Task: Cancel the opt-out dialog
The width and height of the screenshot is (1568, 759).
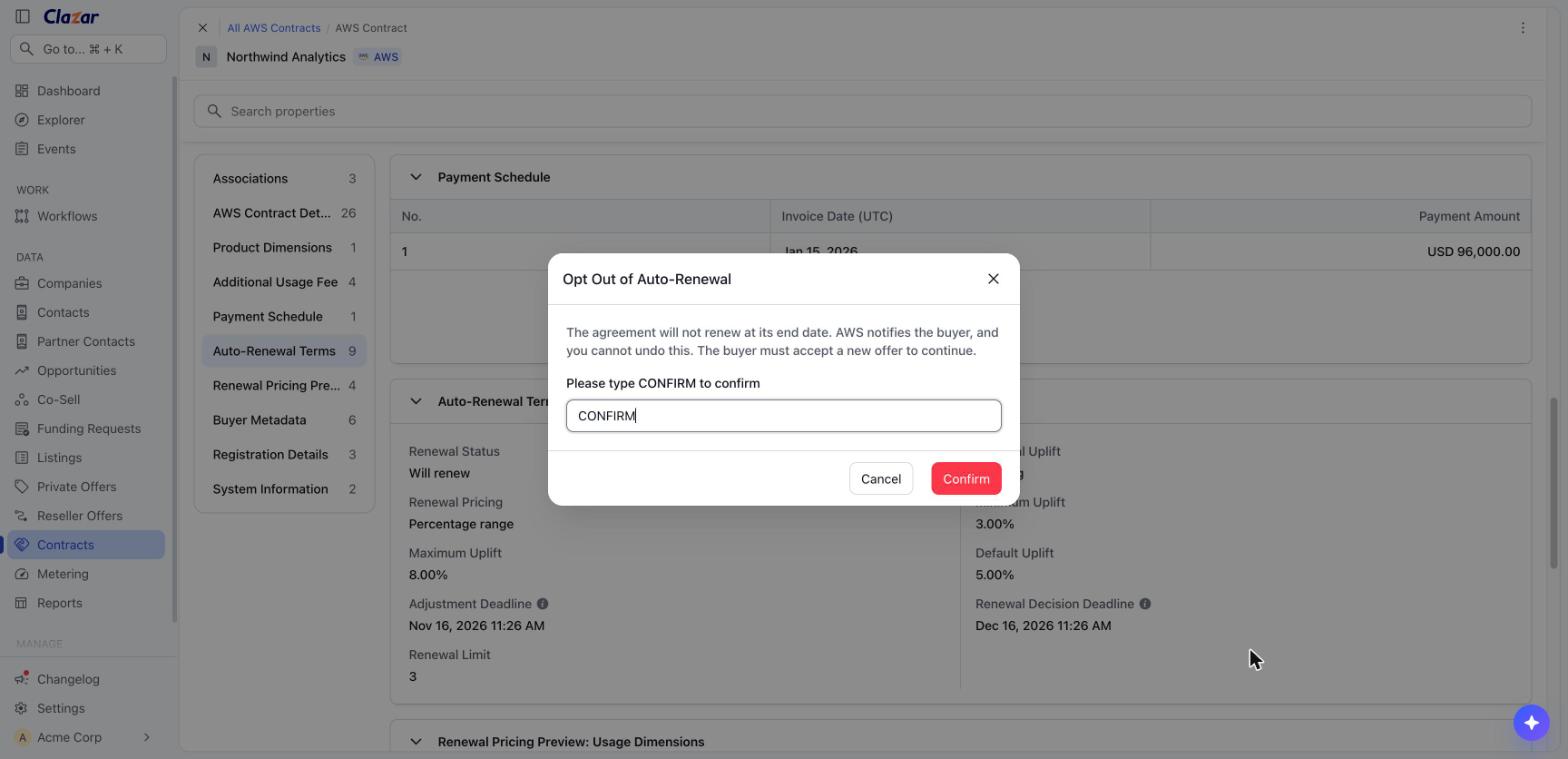Action: click(881, 479)
